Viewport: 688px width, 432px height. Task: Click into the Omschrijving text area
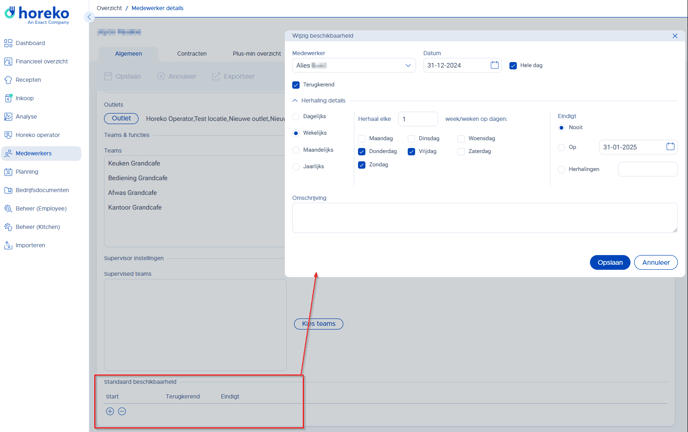[484, 217]
